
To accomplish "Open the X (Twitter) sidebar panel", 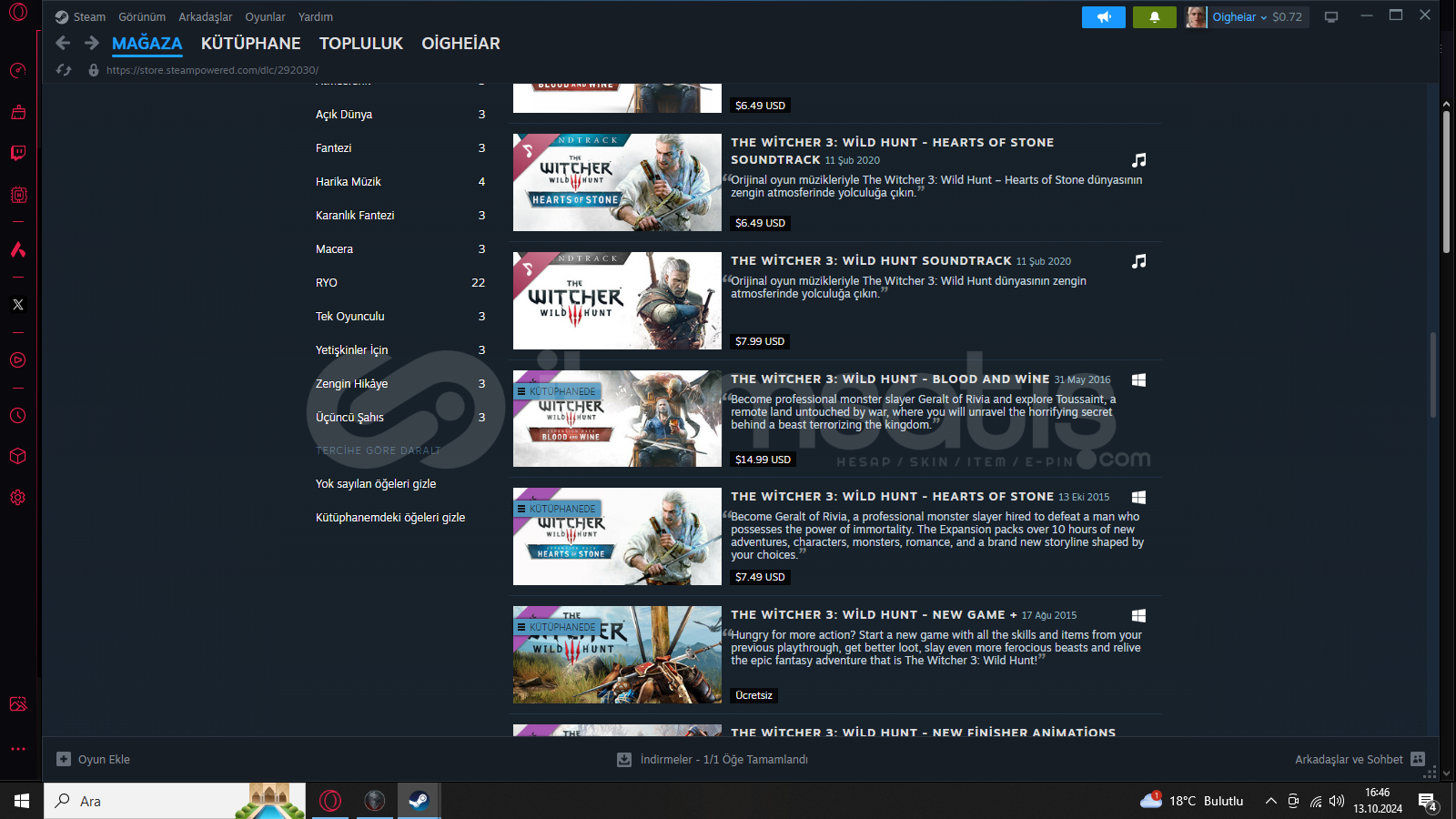I will [x=18, y=305].
